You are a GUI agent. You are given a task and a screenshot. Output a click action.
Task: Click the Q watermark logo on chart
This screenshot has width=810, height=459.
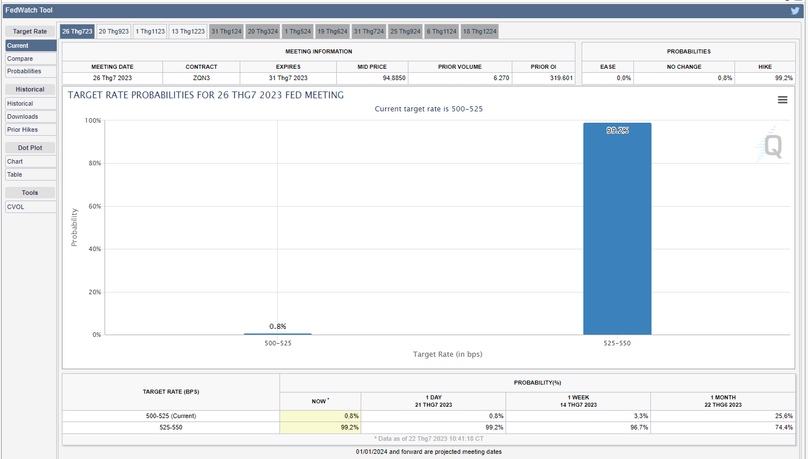pos(772,147)
